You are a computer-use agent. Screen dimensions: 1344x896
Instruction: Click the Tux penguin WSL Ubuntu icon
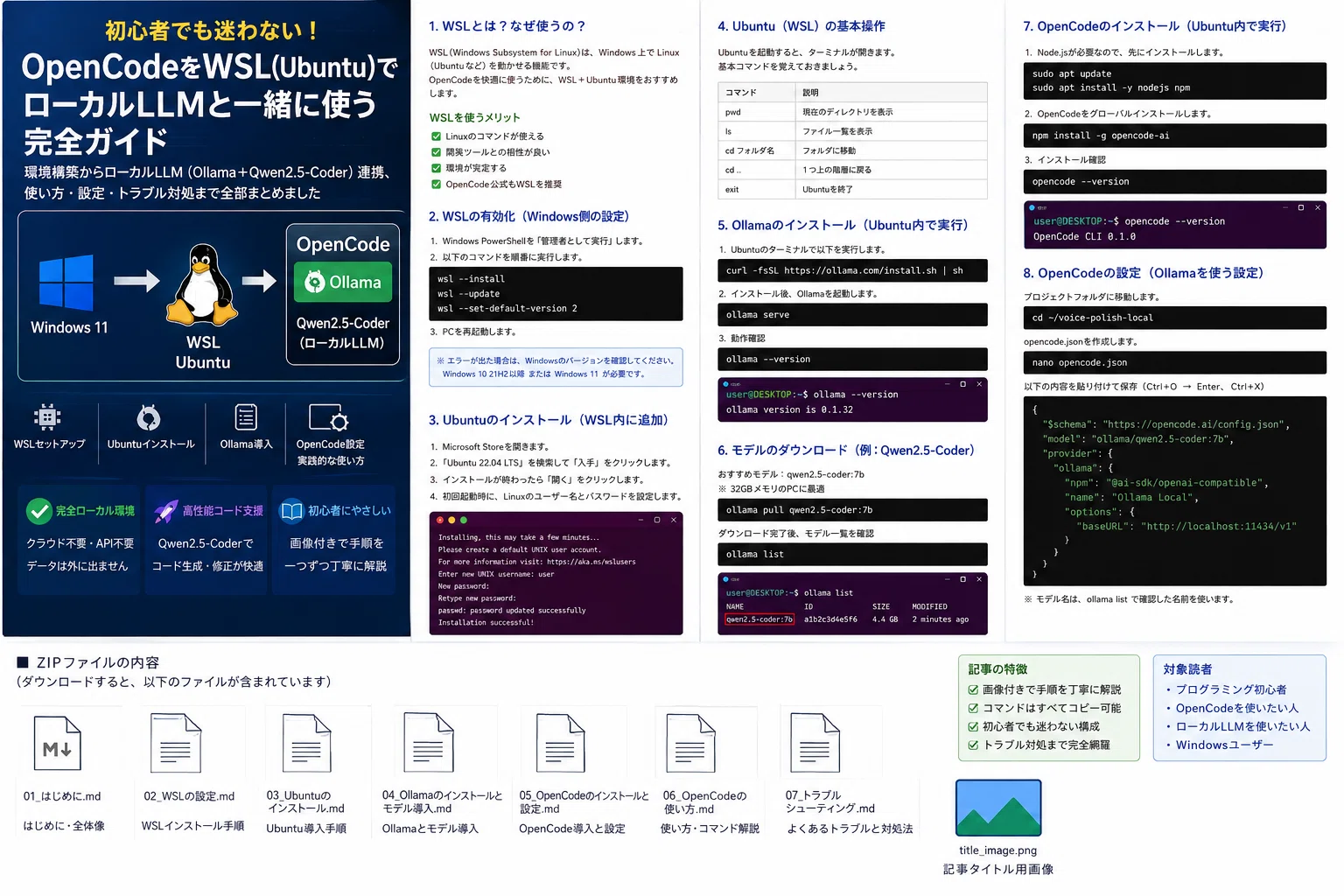(x=203, y=286)
